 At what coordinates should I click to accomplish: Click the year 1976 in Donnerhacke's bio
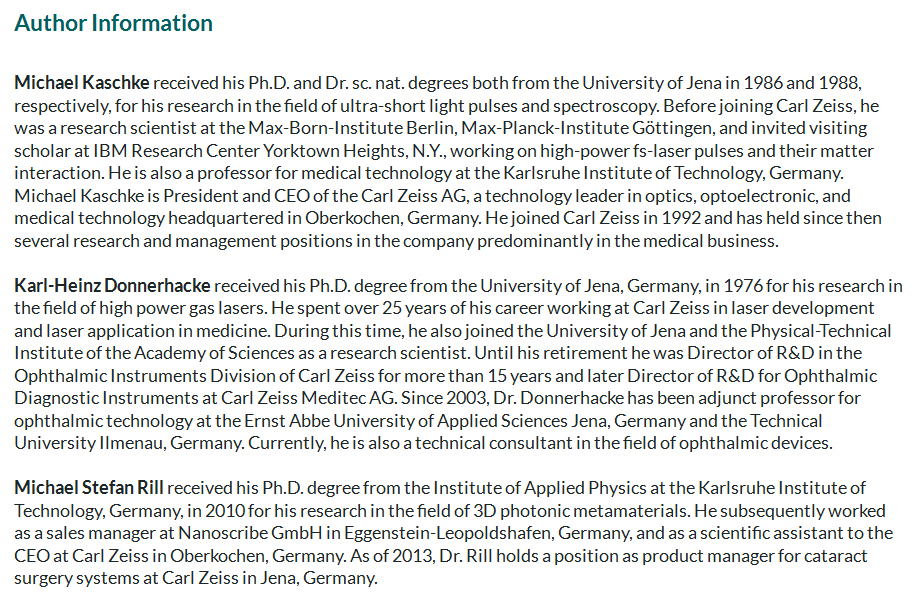(x=743, y=286)
